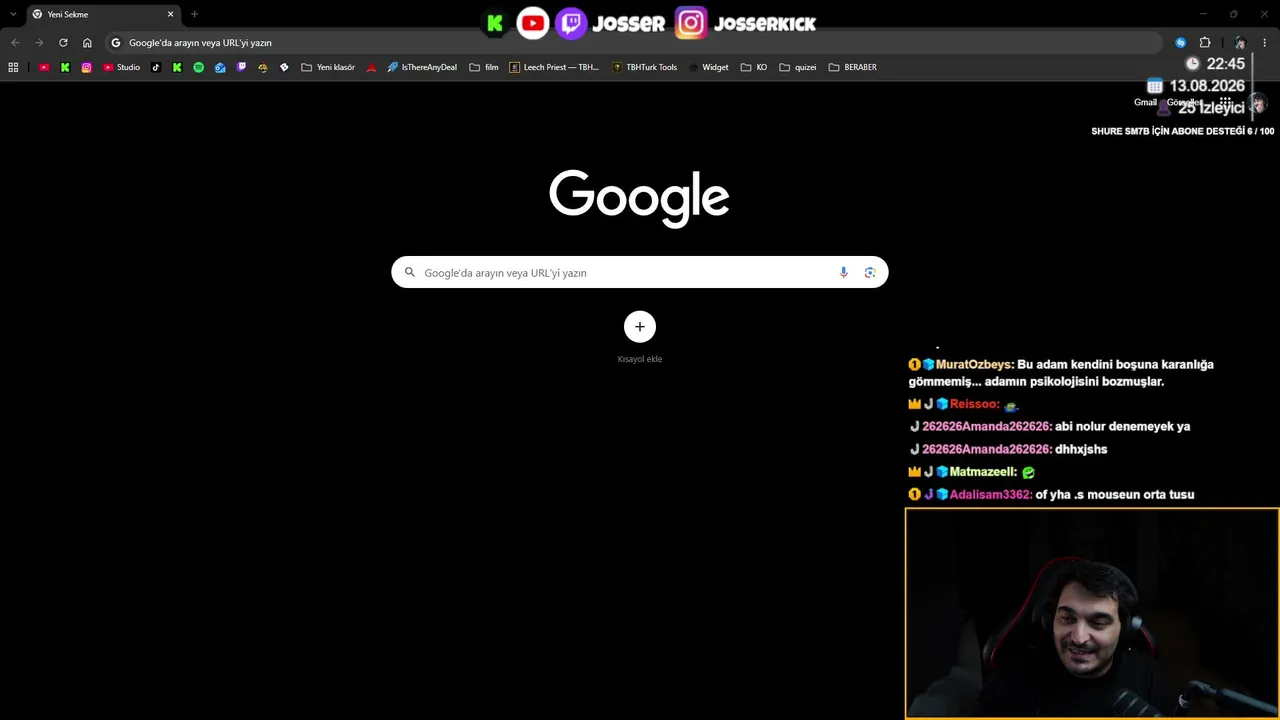Open the Google apps grid launcher

(1225, 103)
